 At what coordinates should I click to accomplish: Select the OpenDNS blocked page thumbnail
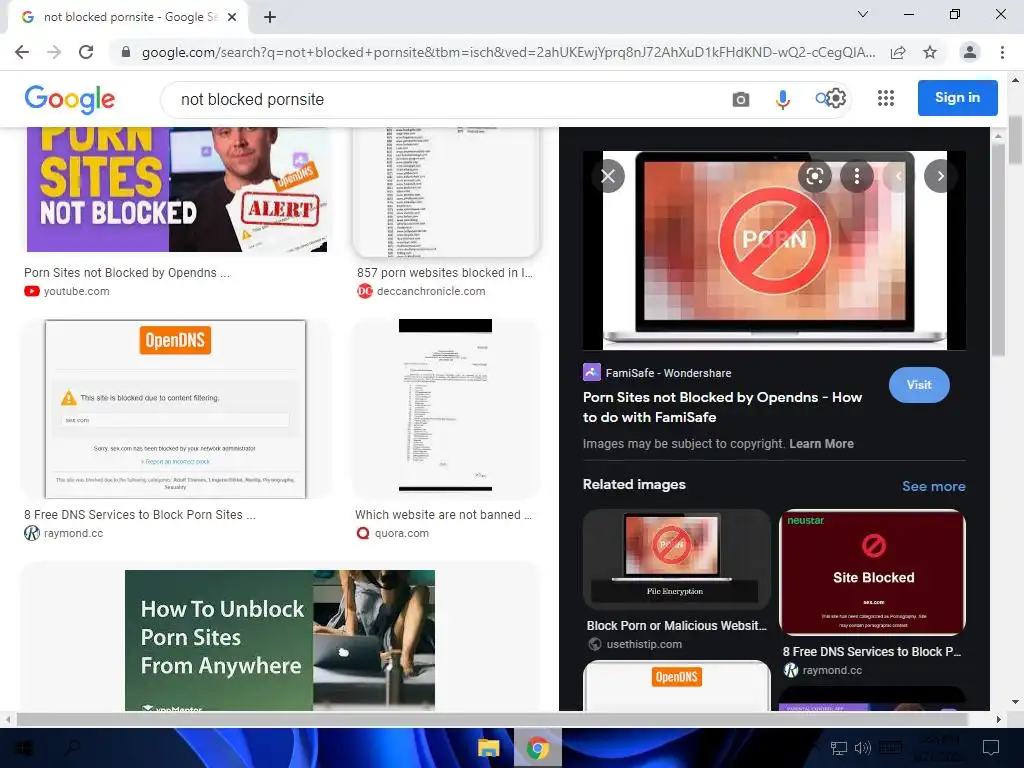(x=175, y=409)
